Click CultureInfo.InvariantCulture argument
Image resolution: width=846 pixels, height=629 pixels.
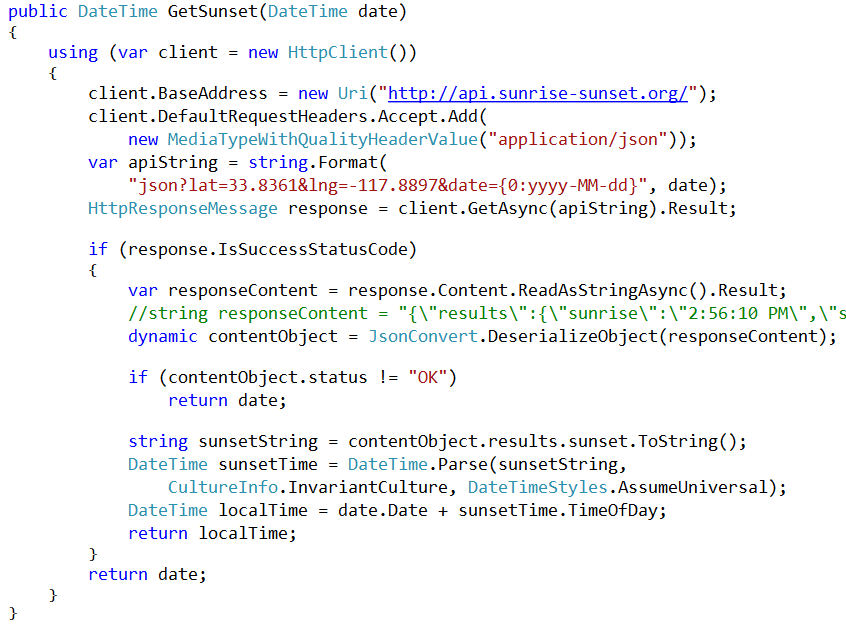point(308,488)
